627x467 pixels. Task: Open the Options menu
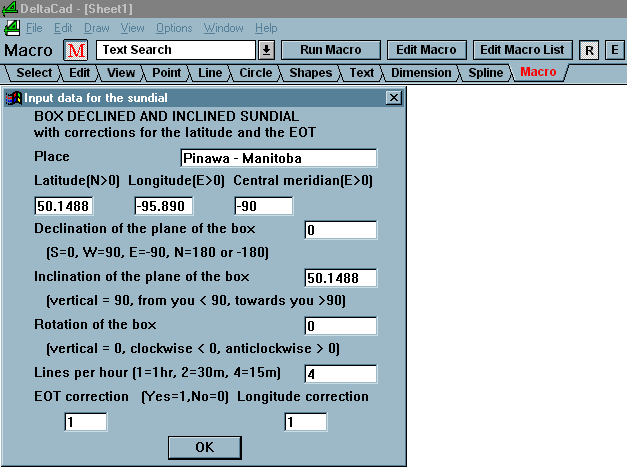coord(174,28)
